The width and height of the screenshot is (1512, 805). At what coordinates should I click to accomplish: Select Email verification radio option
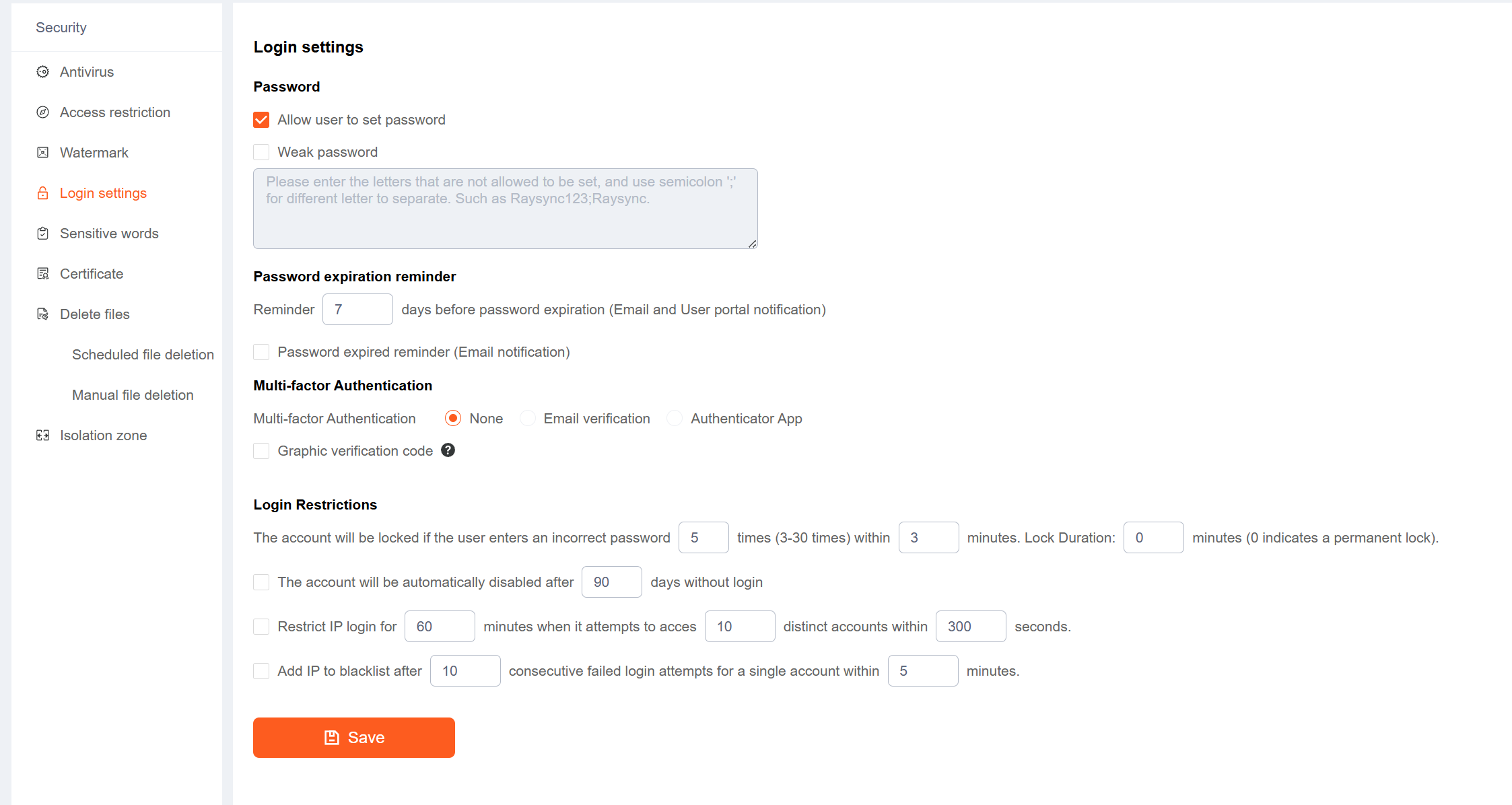(x=528, y=419)
